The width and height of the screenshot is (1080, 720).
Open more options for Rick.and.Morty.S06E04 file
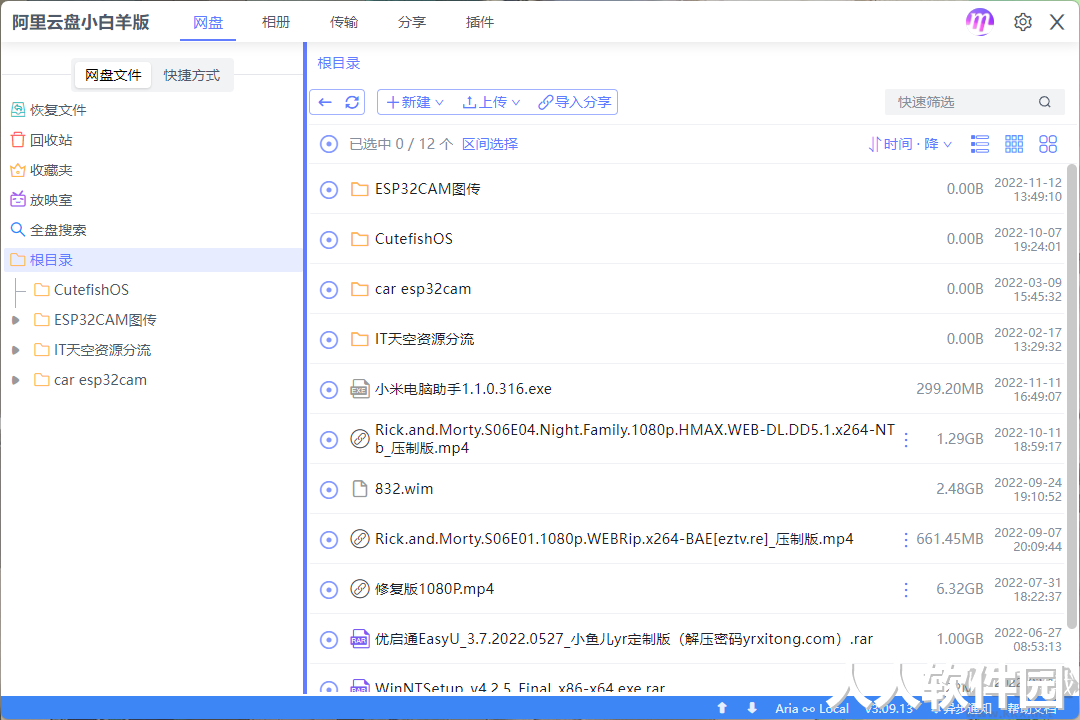pos(906,440)
